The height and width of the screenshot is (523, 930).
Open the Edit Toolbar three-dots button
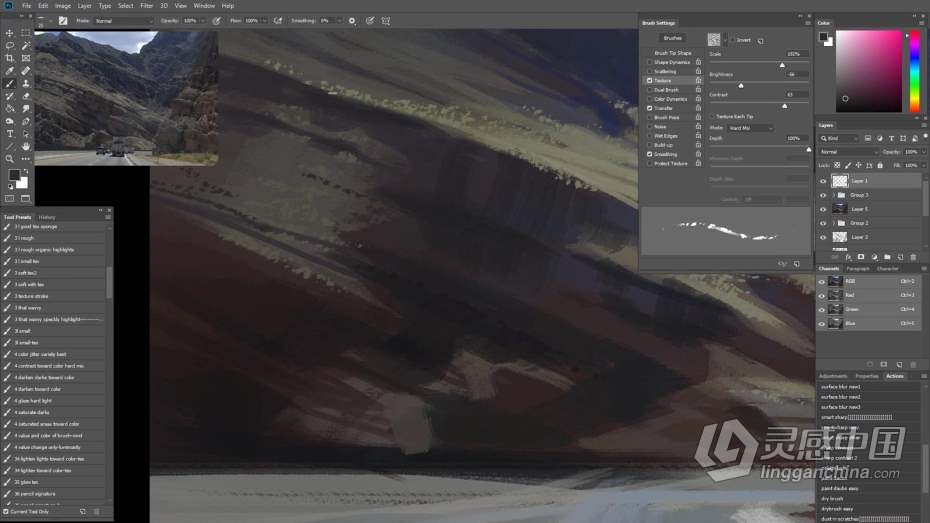[26, 159]
